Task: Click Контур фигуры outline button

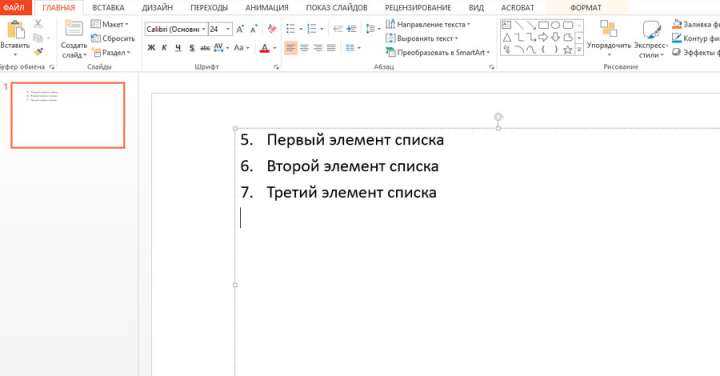Action: [x=696, y=39]
